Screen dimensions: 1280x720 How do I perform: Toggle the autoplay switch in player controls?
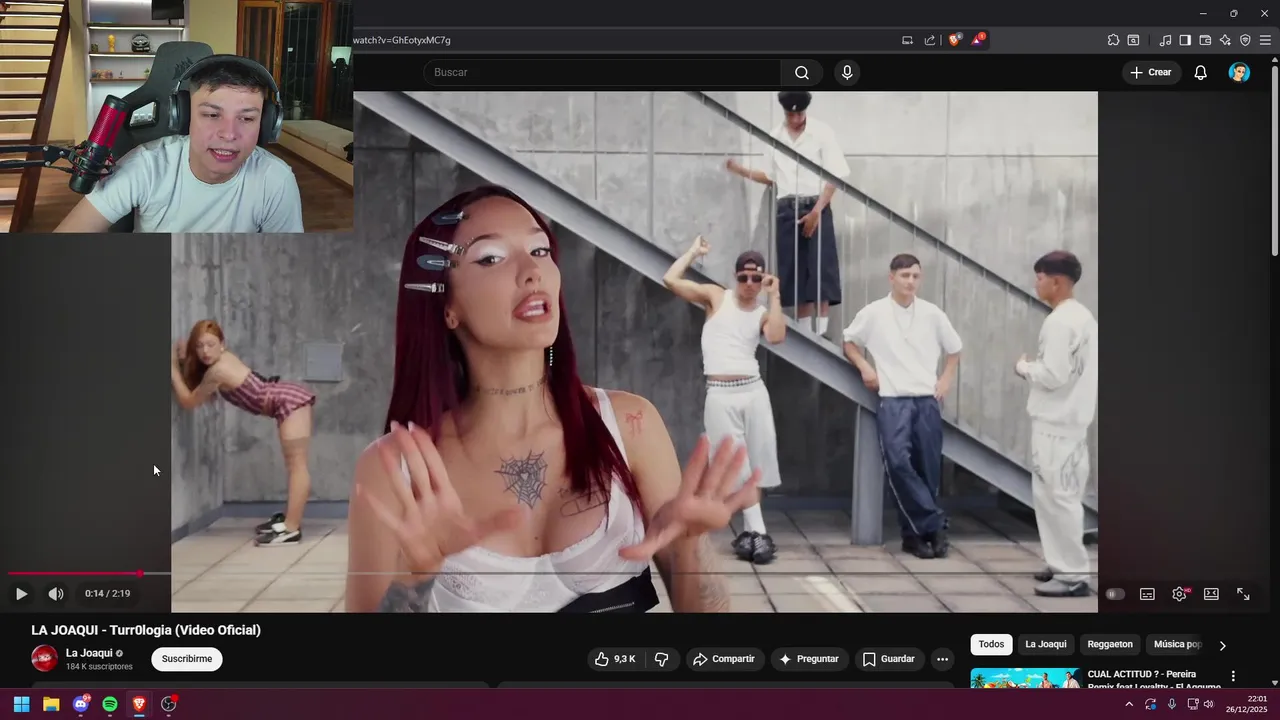(x=1115, y=594)
